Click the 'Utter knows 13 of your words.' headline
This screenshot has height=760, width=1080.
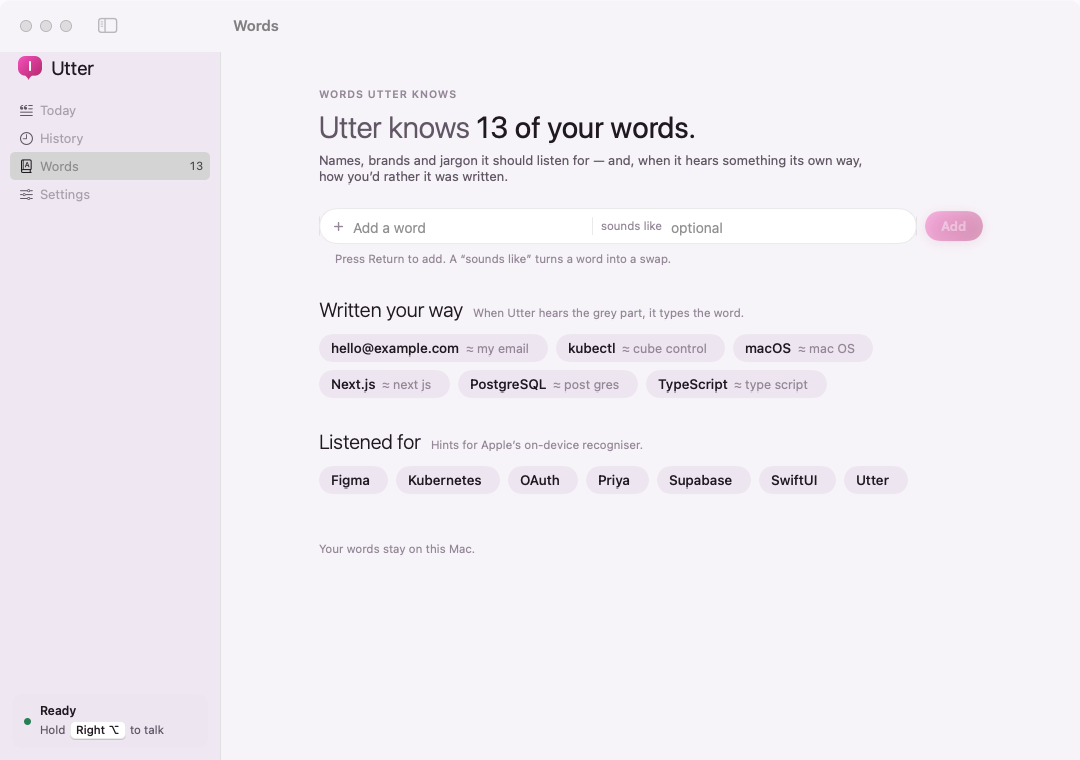tap(507, 128)
